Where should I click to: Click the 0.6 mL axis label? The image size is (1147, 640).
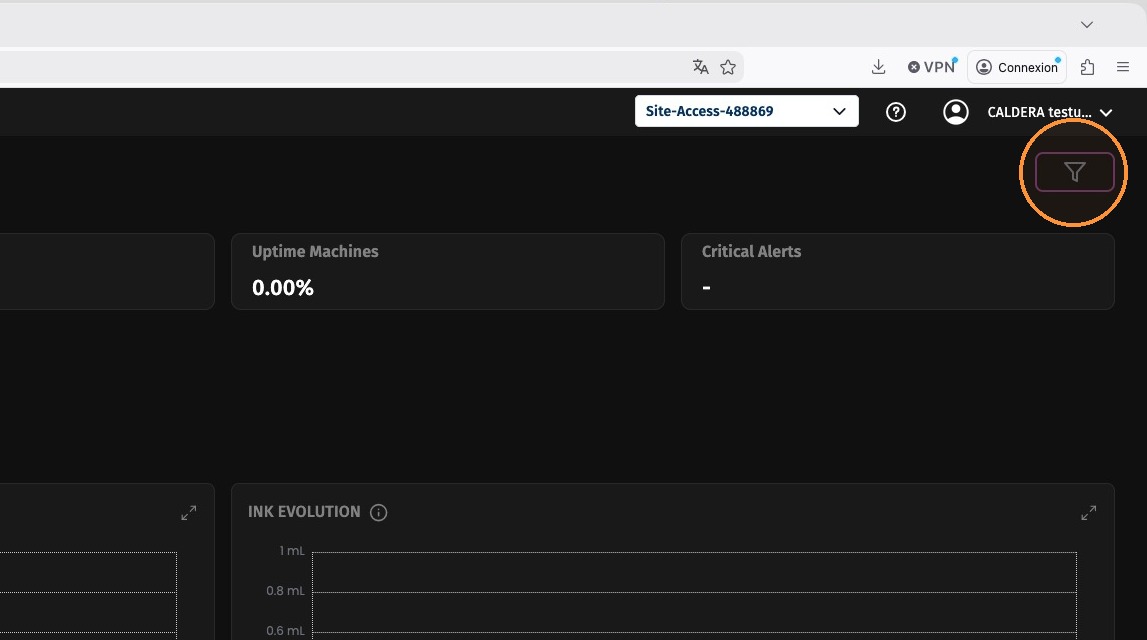tap(285, 630)
